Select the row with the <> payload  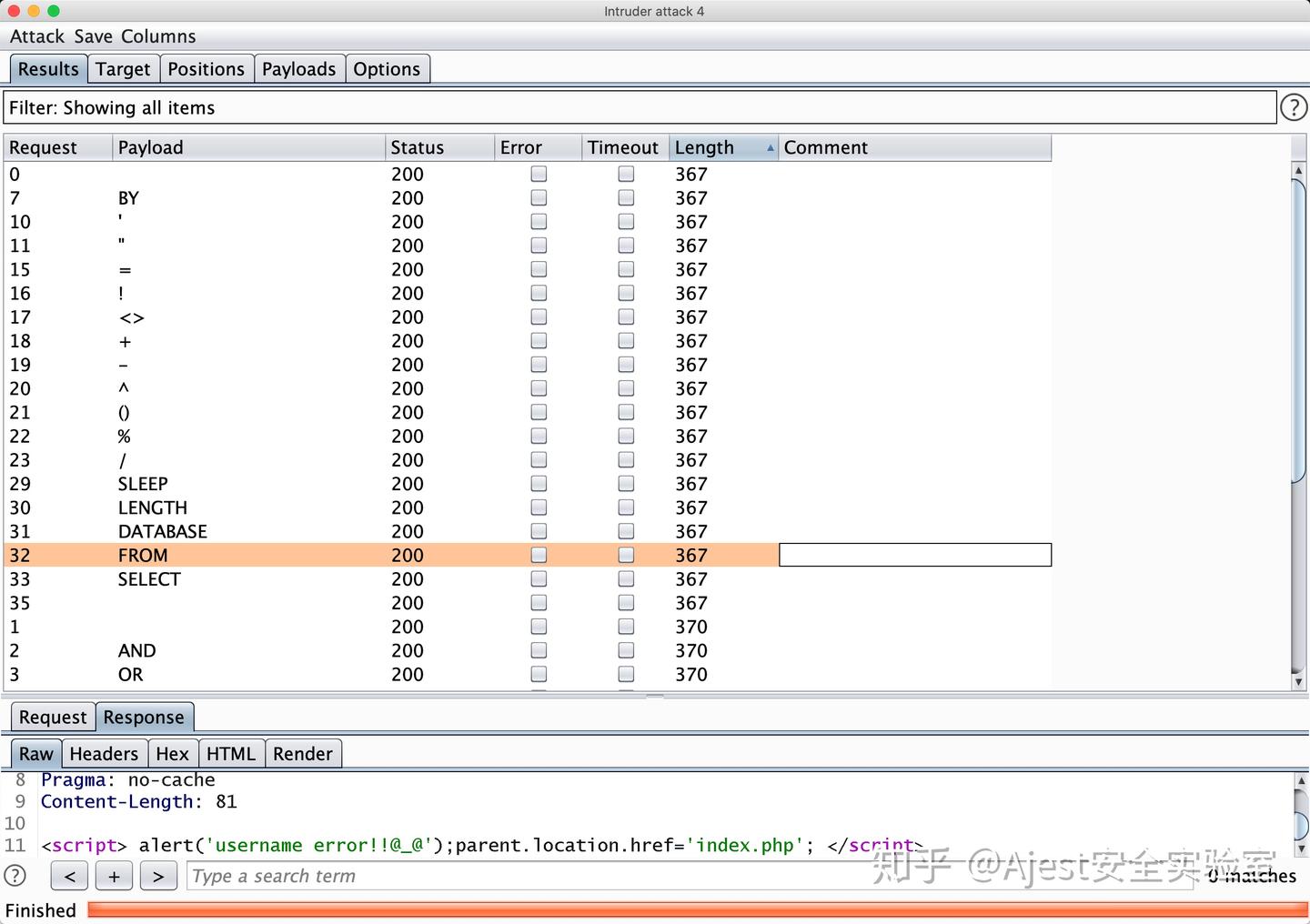(x=528, y=316)
